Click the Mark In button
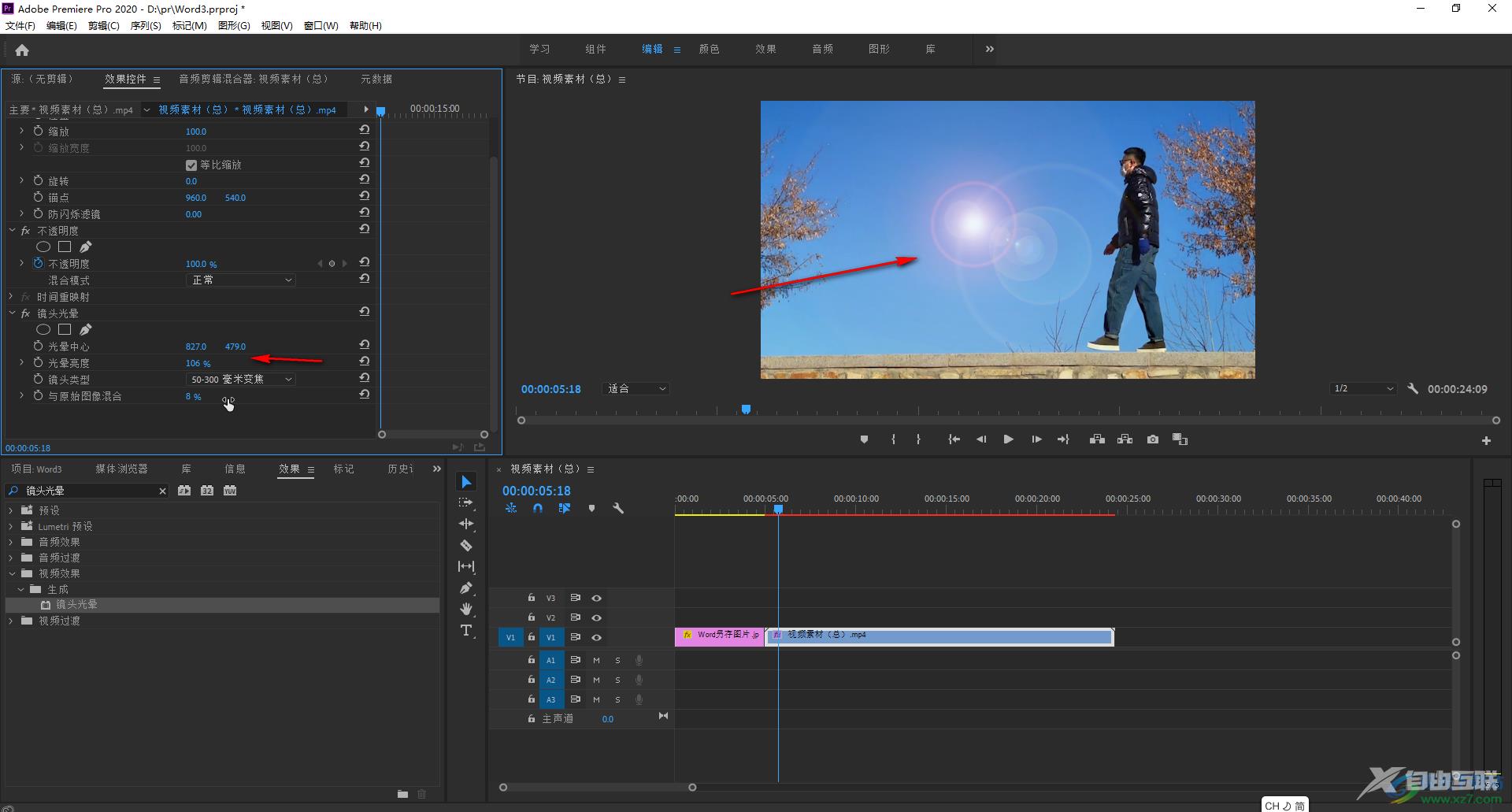This screenshot has width=1512, height=812. coord(893,439)
